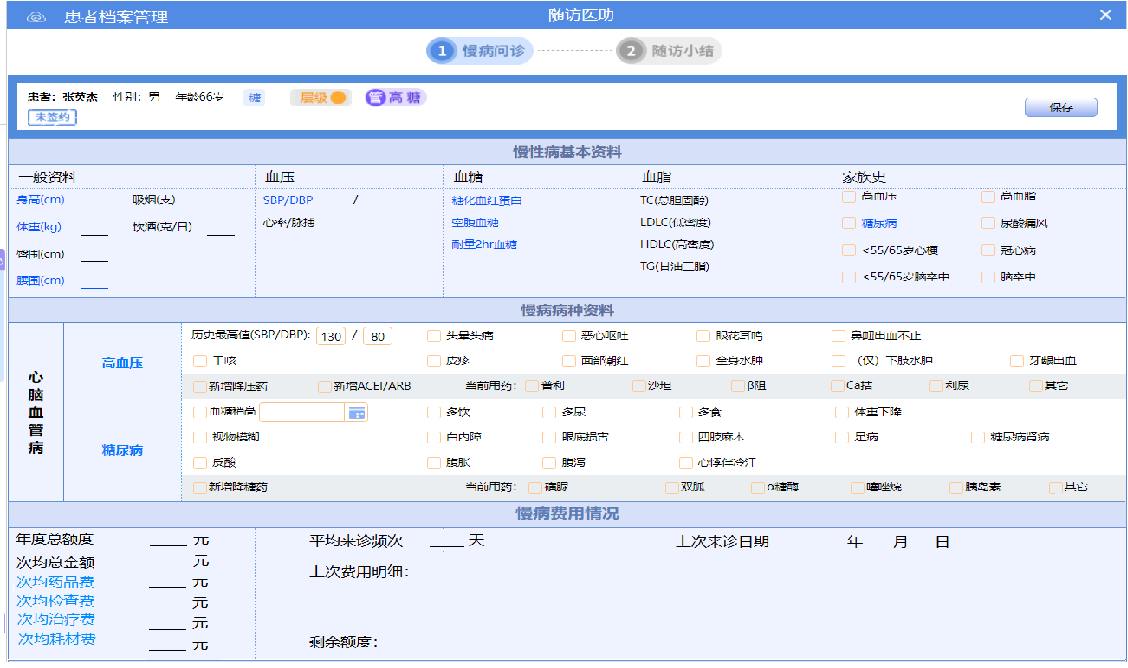Open the 次均药品费 link
The image size is (1128, 668).
pos(55,582)
